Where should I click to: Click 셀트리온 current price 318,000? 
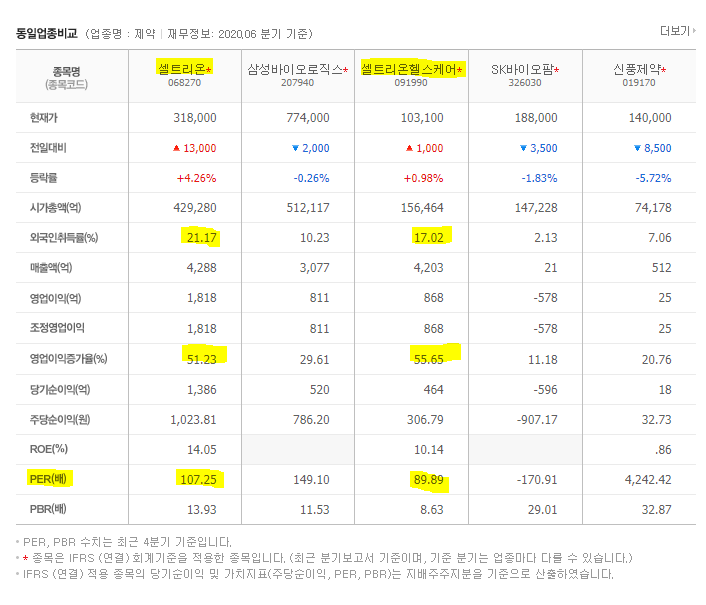195,118
